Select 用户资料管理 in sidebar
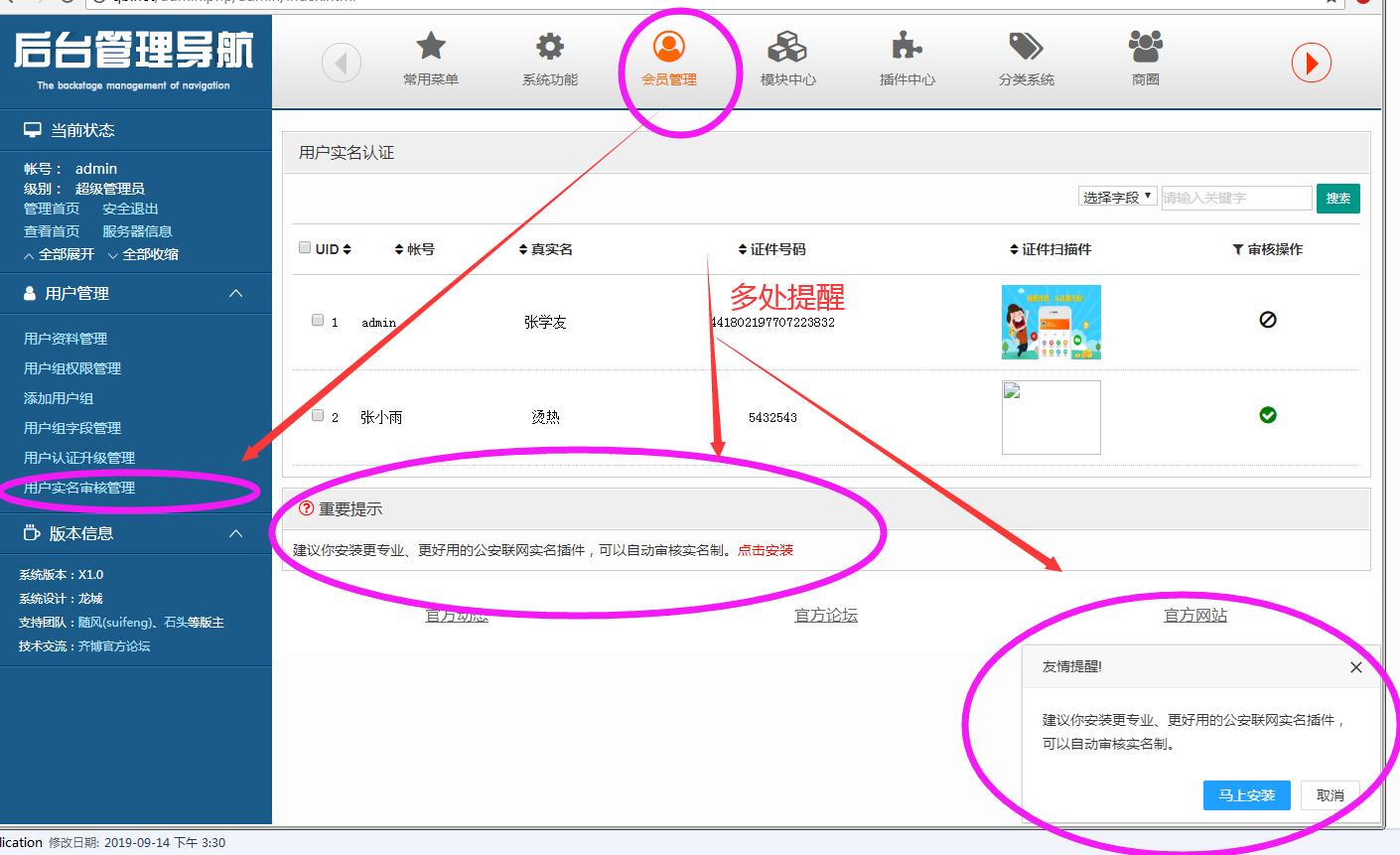The height and width of the screenshot is (855, 1400). (x=66, y=339)
